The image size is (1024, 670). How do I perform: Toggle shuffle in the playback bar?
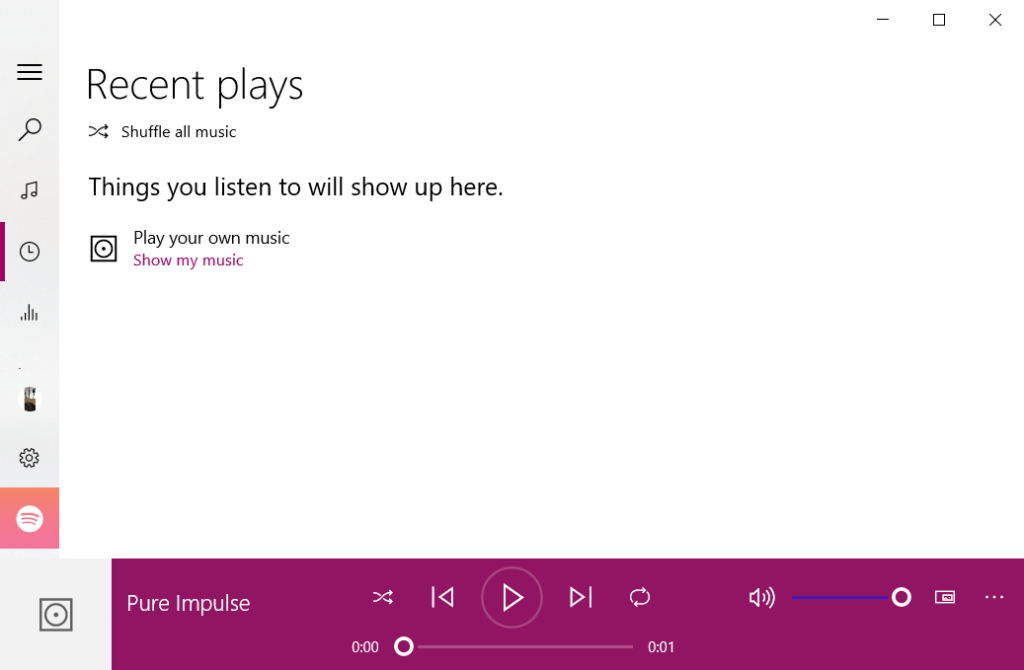click(x=383, y=597)
